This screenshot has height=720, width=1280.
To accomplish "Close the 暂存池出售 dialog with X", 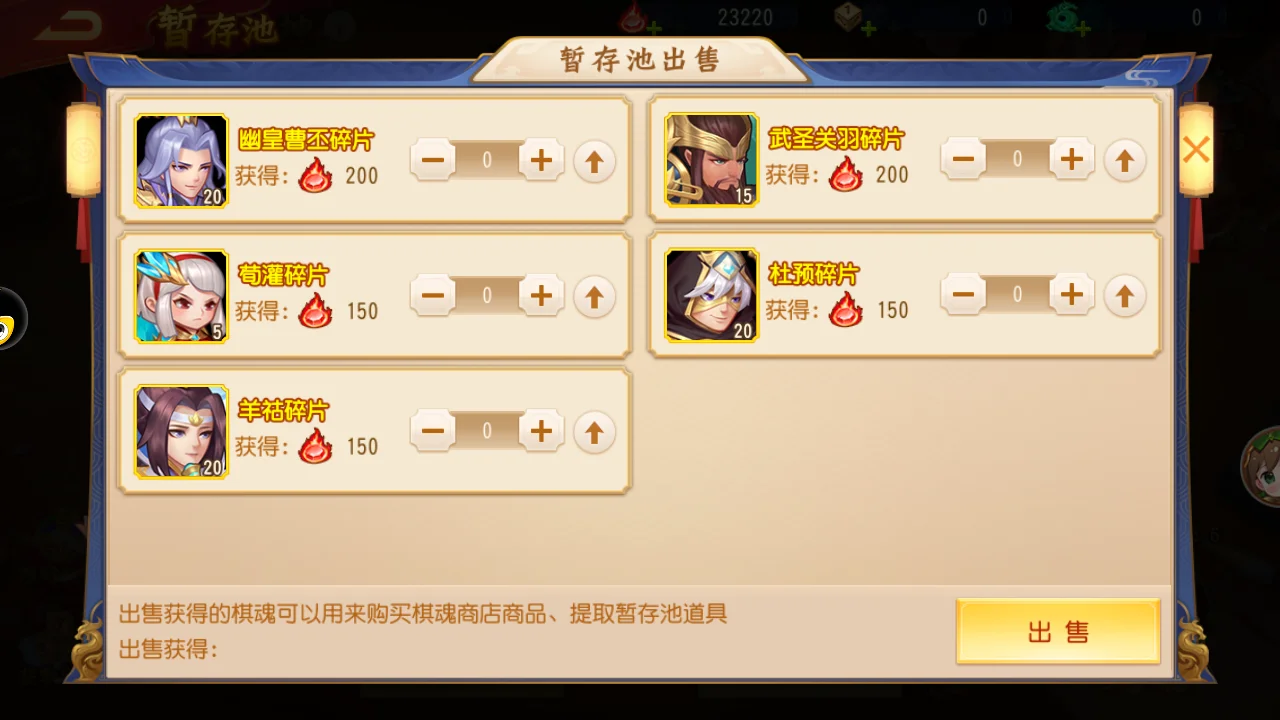I will [1196, 150].
